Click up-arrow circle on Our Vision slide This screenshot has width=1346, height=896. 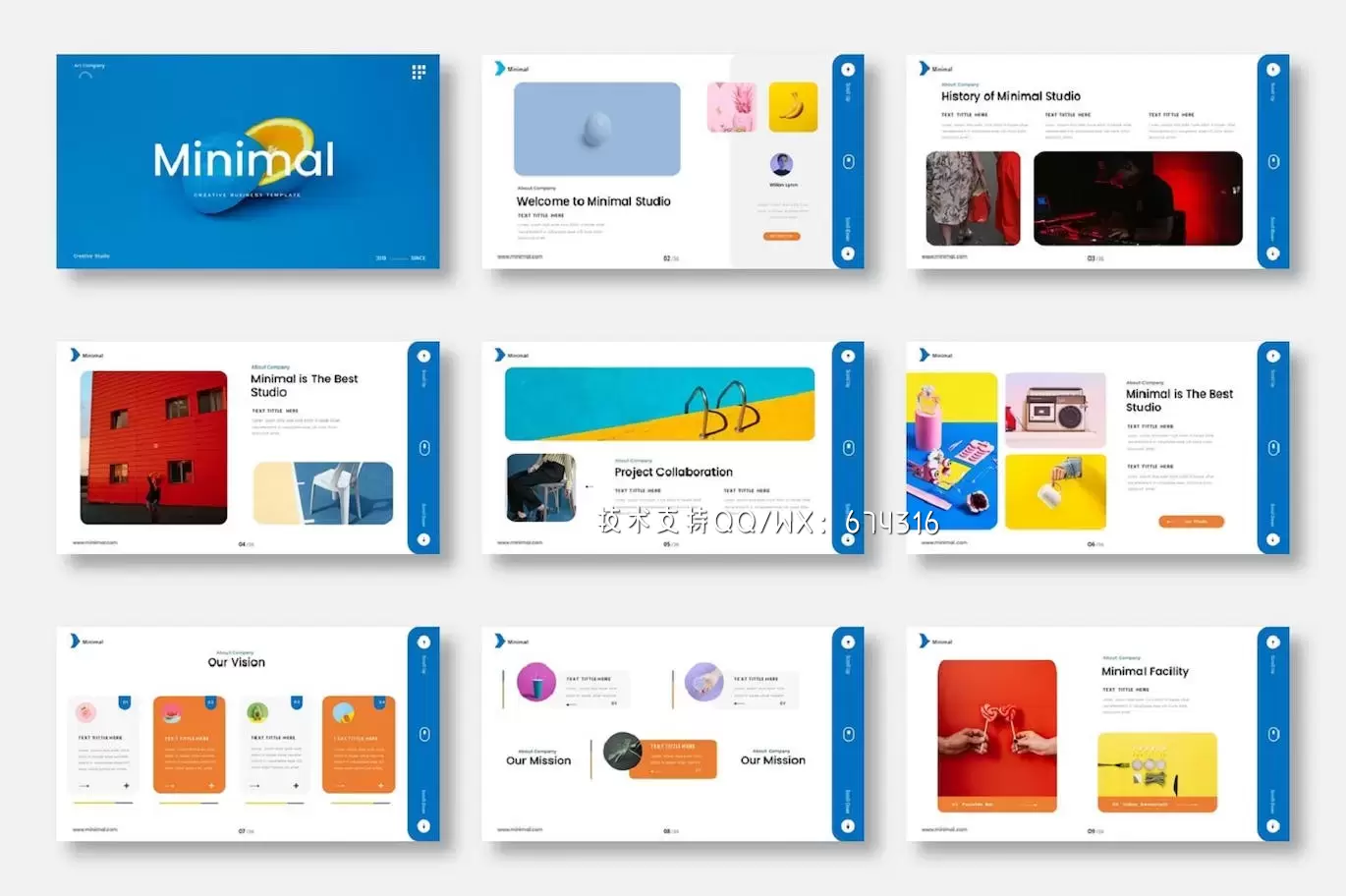point(423,642)
